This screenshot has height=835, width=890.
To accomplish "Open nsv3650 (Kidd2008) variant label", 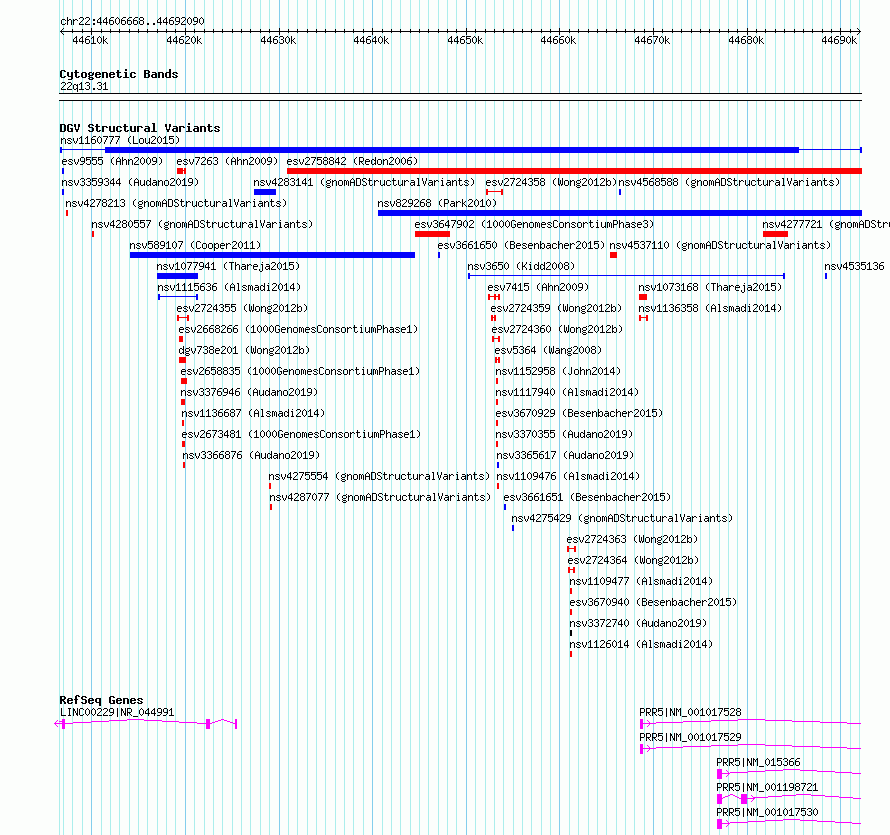I will point(521,266).
